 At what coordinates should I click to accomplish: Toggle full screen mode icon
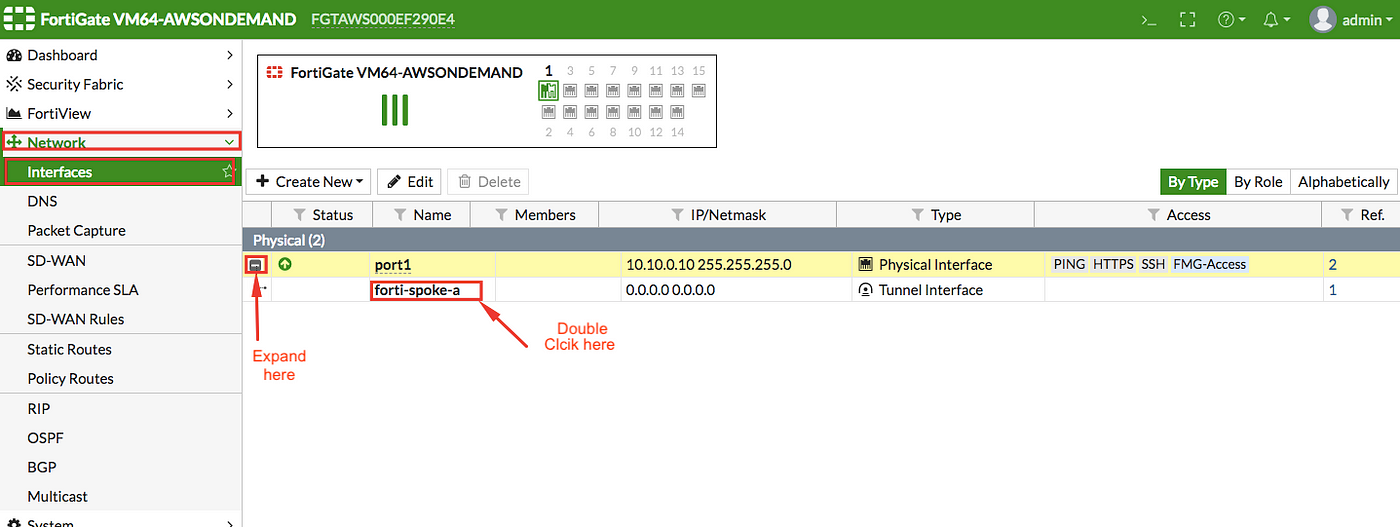pos(1187,19)
